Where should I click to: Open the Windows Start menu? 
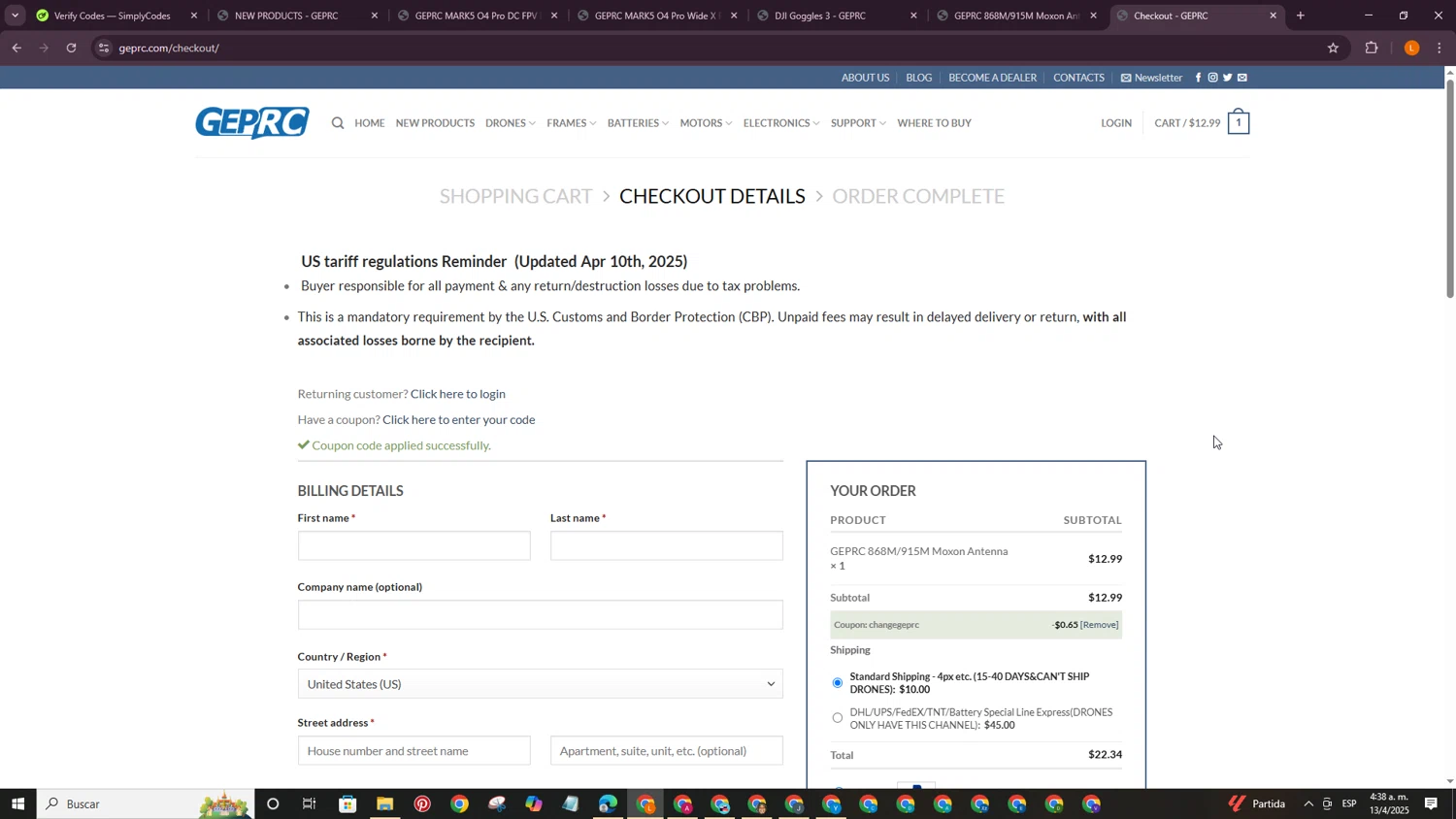click(17, 804)
